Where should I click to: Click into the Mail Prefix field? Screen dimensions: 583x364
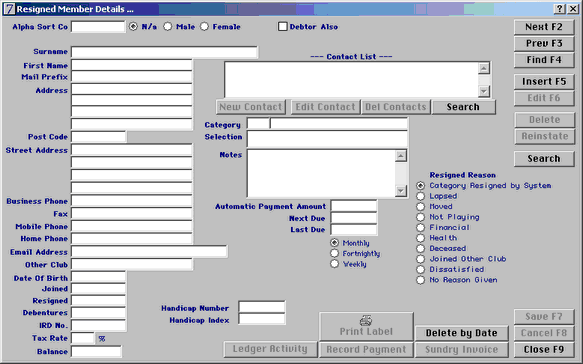click(132, 77)
